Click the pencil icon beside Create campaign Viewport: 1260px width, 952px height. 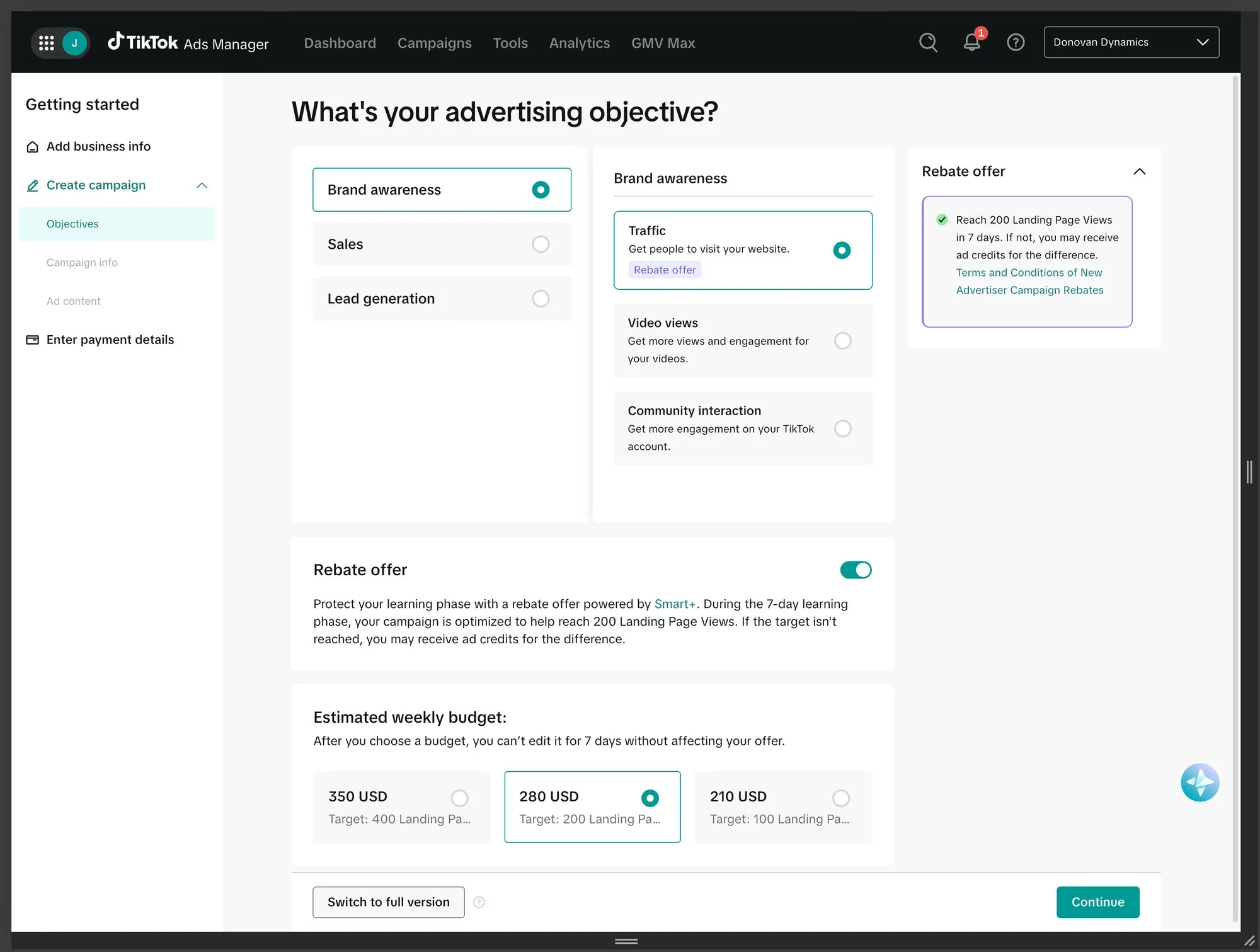click(32, 185)
